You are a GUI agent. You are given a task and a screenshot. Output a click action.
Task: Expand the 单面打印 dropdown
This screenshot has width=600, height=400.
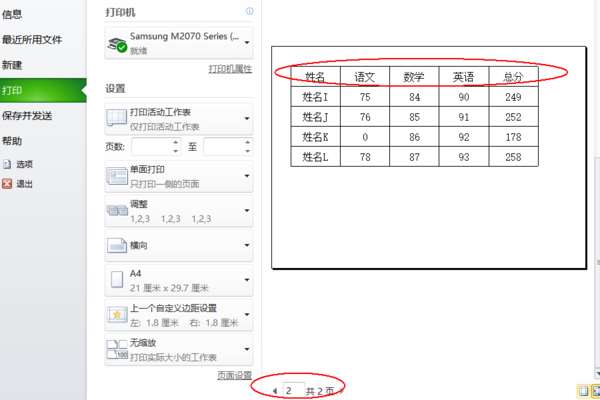click(247, 176)
